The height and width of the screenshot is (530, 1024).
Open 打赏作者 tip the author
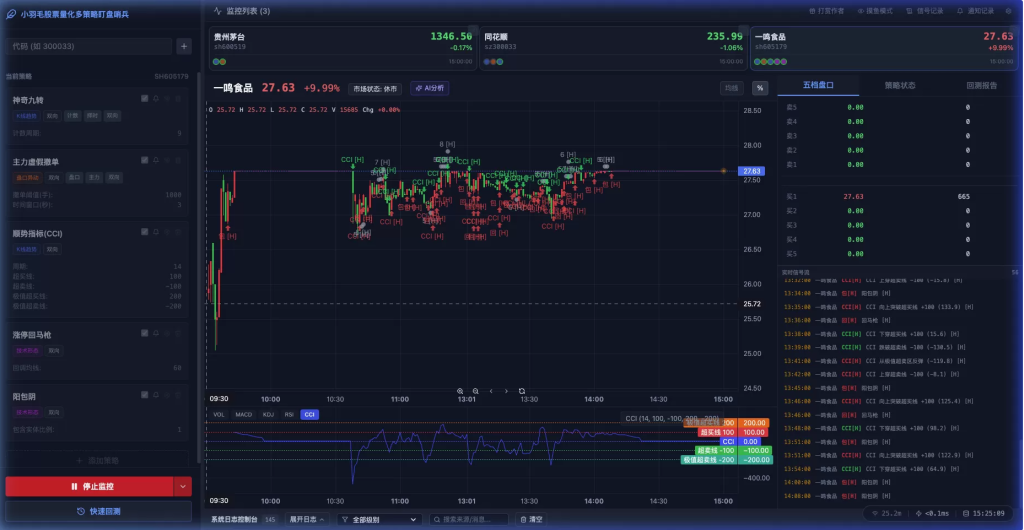pyautogui.click(x=826, y=11)
